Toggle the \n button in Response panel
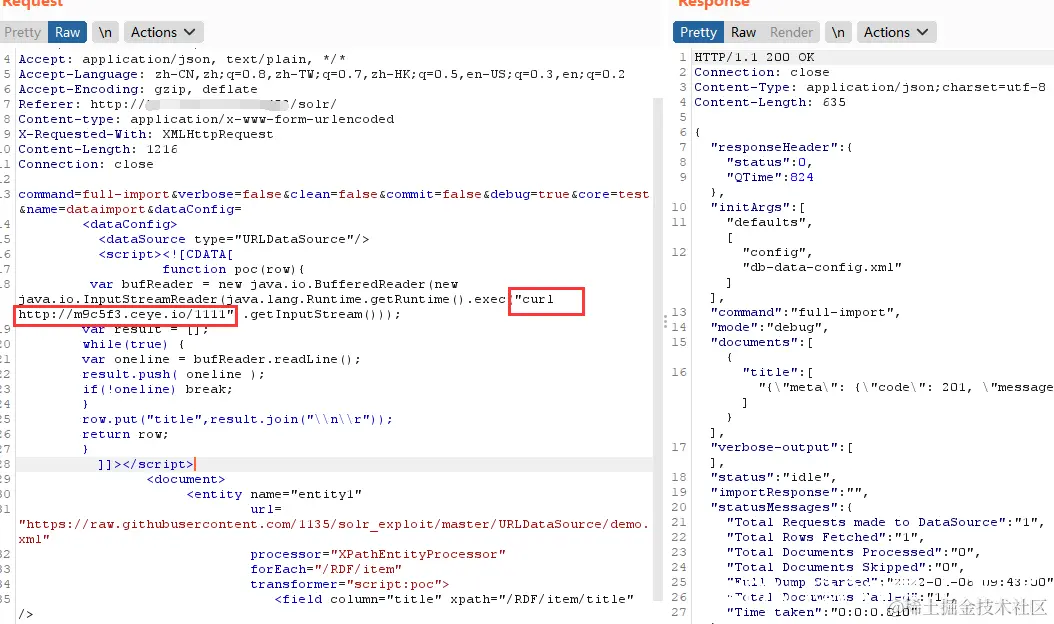Viewport: 1054px width, 624px height. pos(838,32)
